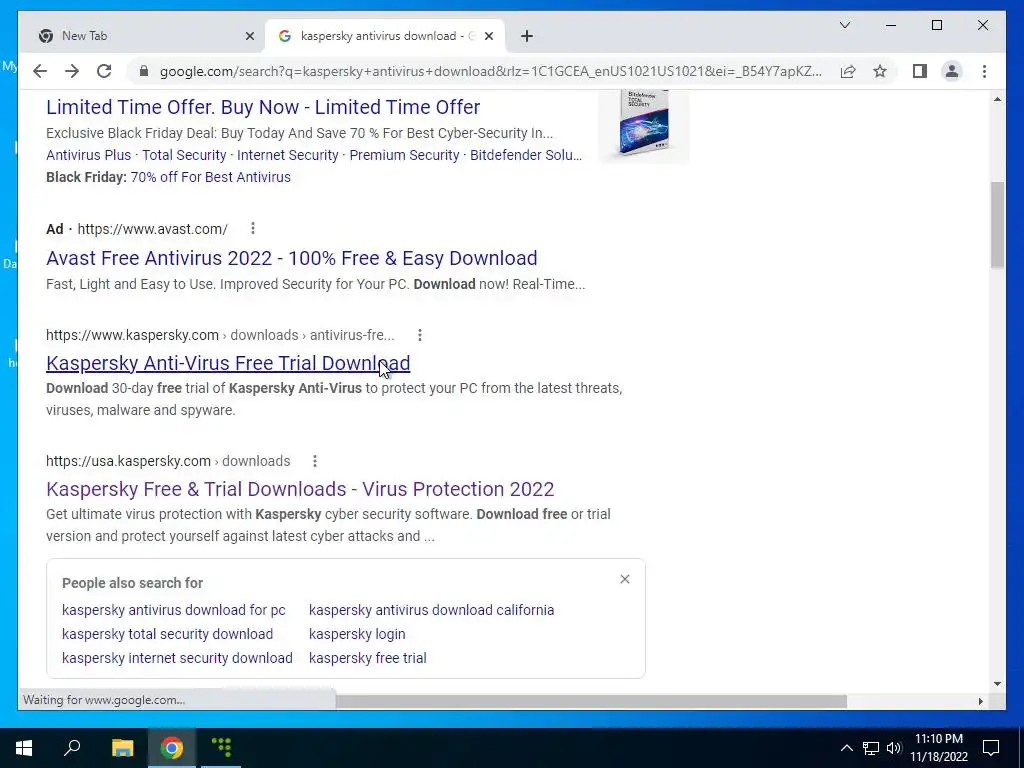This screenshot has height=768, width=1024.
Task: Open the Windows Start menu
Action: coord(24,748)
